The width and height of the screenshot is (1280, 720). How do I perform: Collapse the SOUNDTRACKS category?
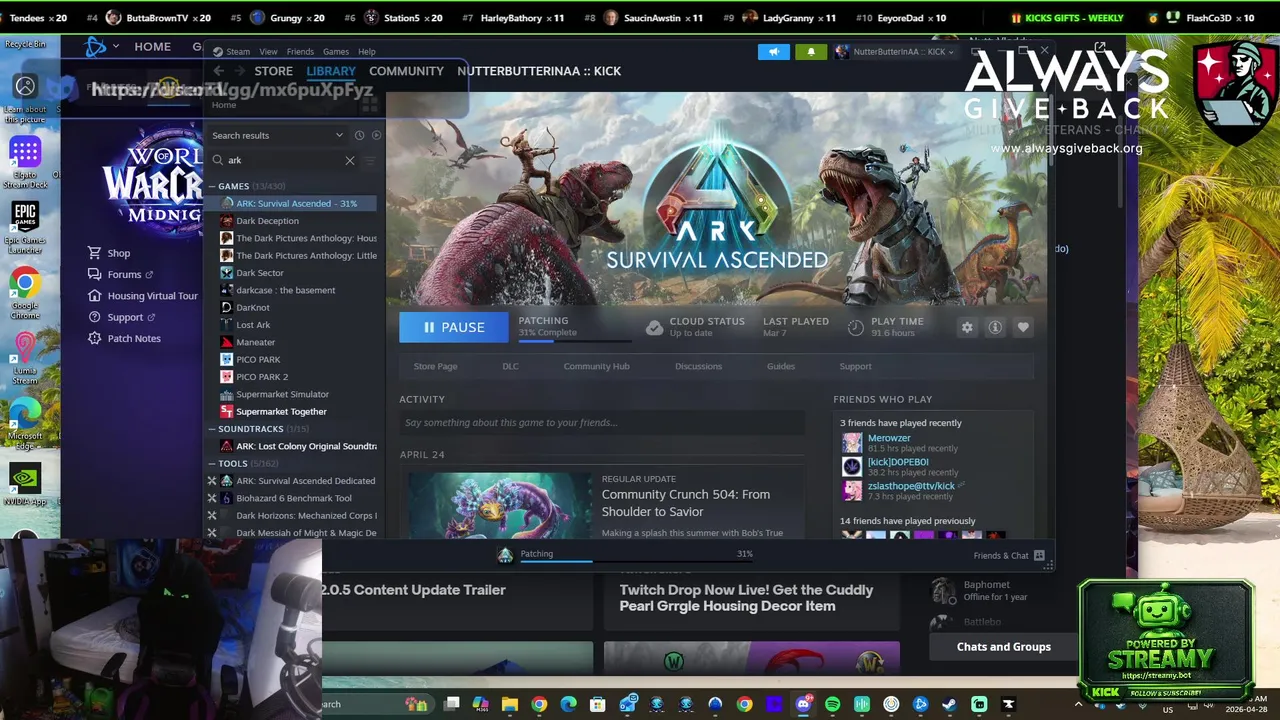pyautogui.click(x=213, y=429)
